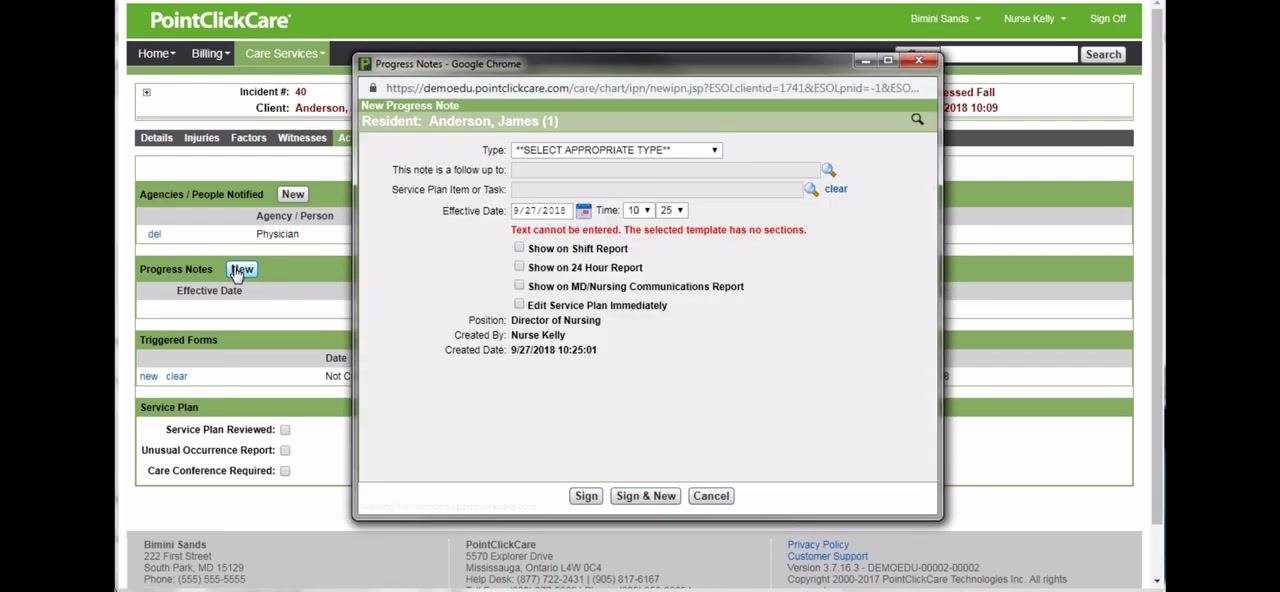
Task: Open the Customer Support link
Action: 827,556
